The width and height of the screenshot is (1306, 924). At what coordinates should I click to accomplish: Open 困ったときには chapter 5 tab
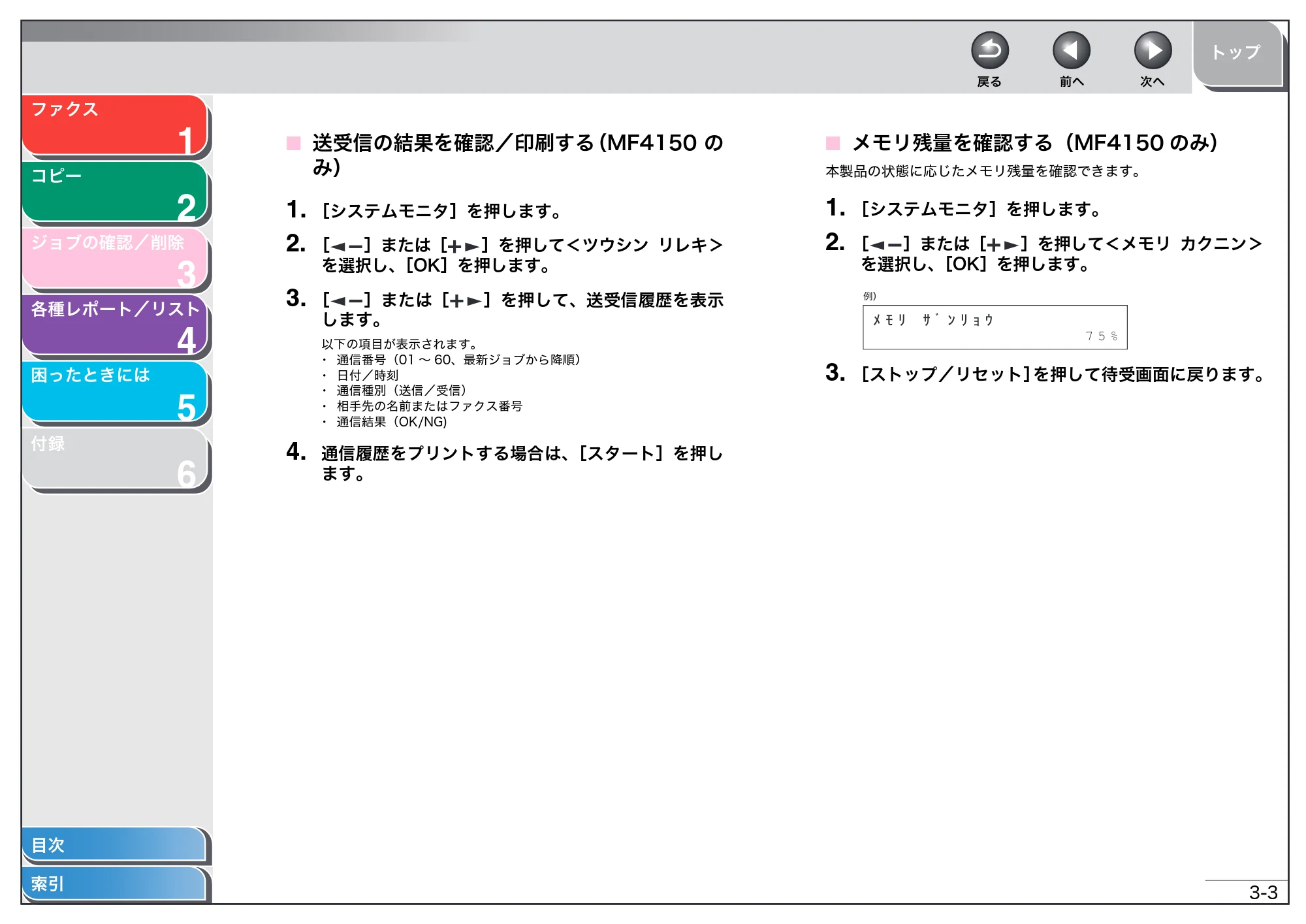click(115, 392)
